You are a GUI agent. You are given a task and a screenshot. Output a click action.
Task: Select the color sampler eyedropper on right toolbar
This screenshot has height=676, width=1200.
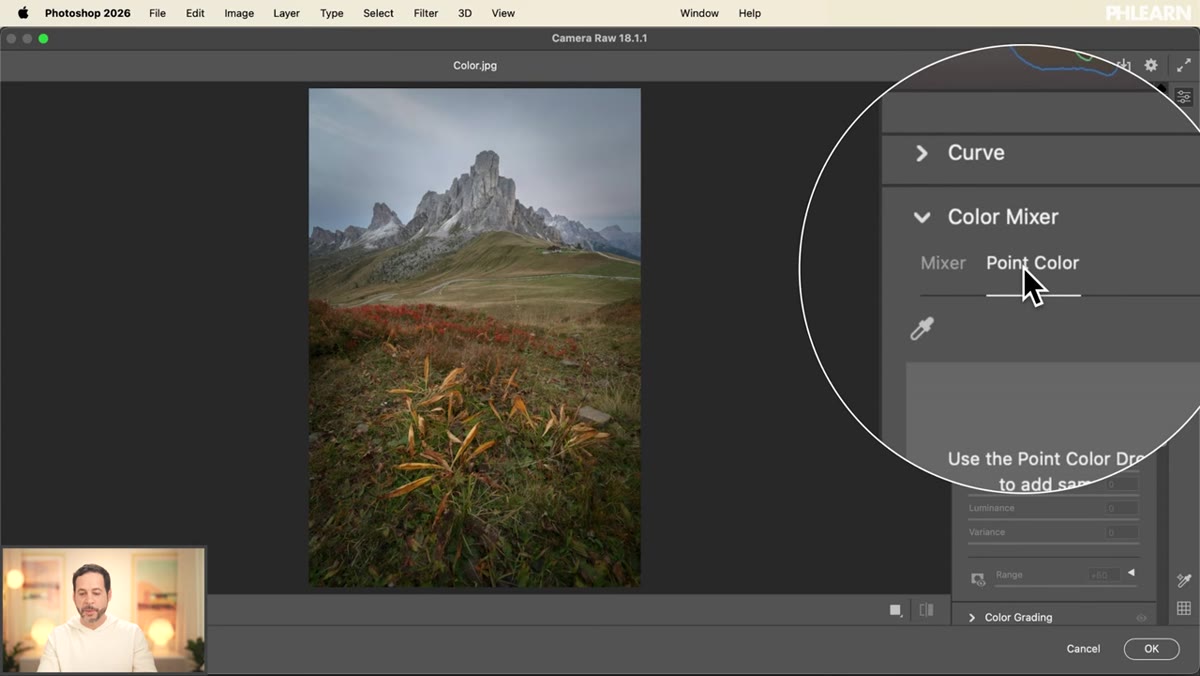coord(1184,581)
